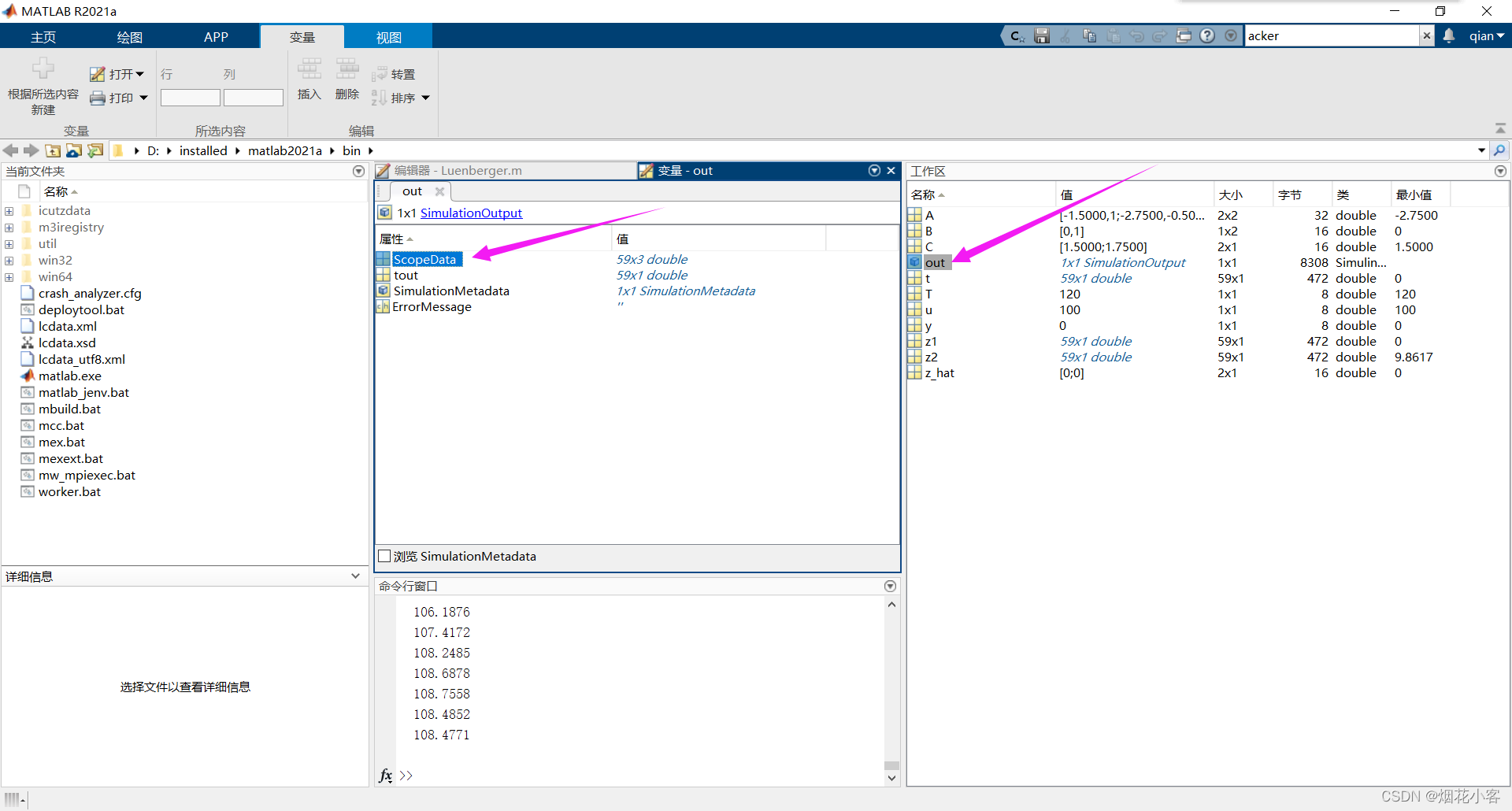
Task: Click the Delete (删除) icon
Action: pos(347,69)
